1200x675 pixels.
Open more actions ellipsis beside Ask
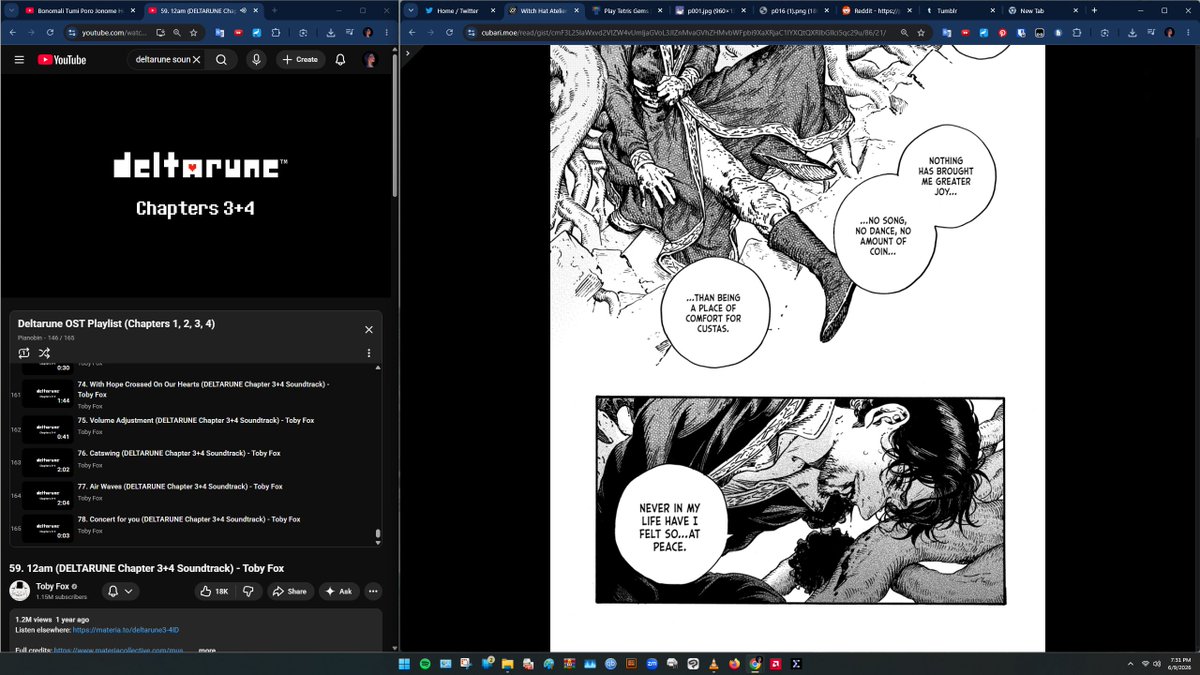tap(373, 591)
